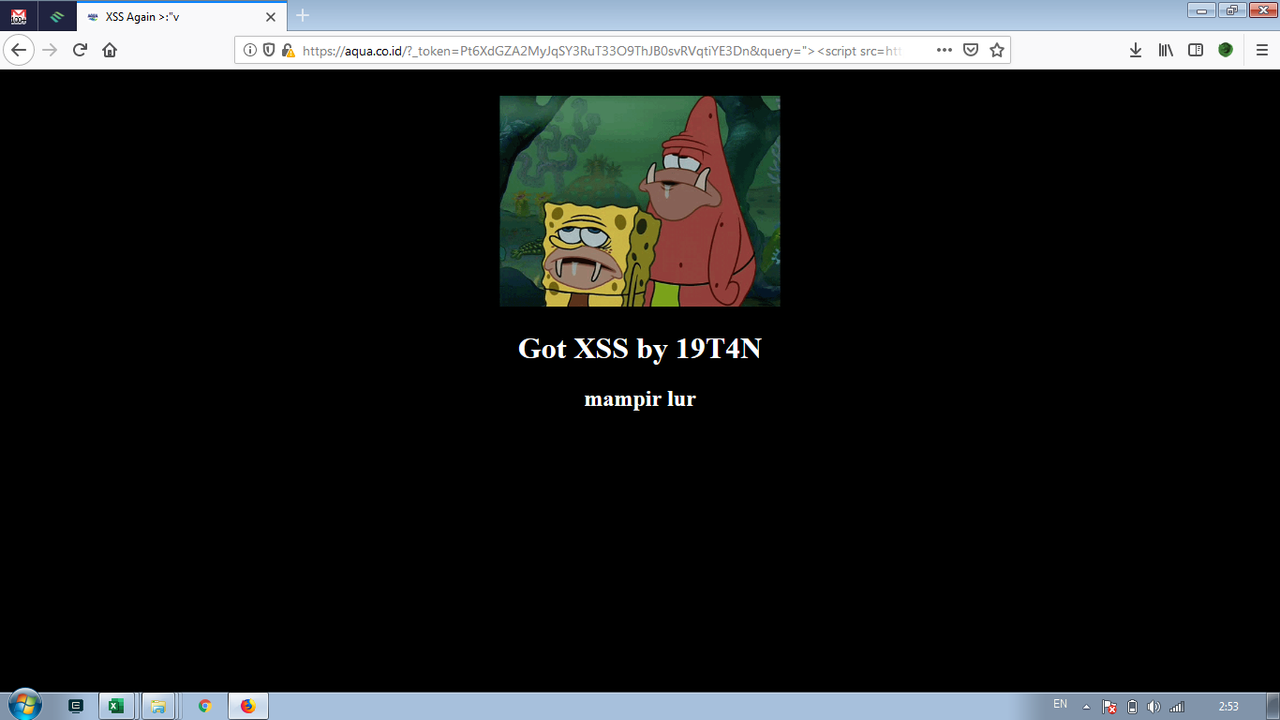
Task: Open the Downloads panel
Action: click(1135, 50)
